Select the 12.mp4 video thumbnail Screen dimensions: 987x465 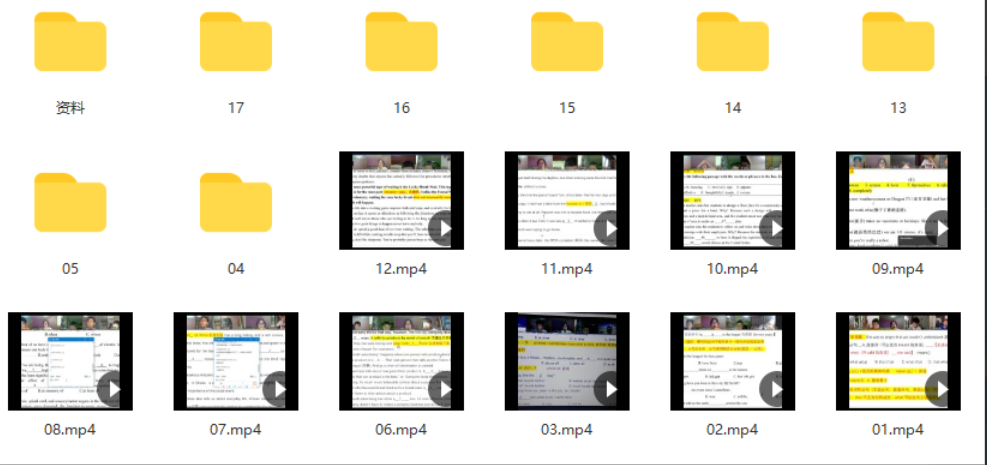click(x=401, y=201)
